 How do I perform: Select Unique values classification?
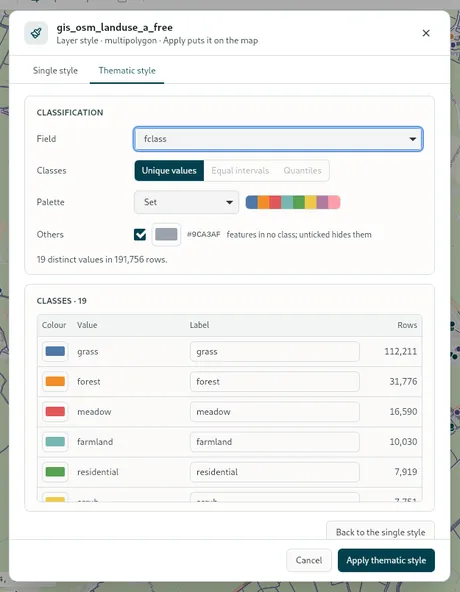[x=169, y=171]
